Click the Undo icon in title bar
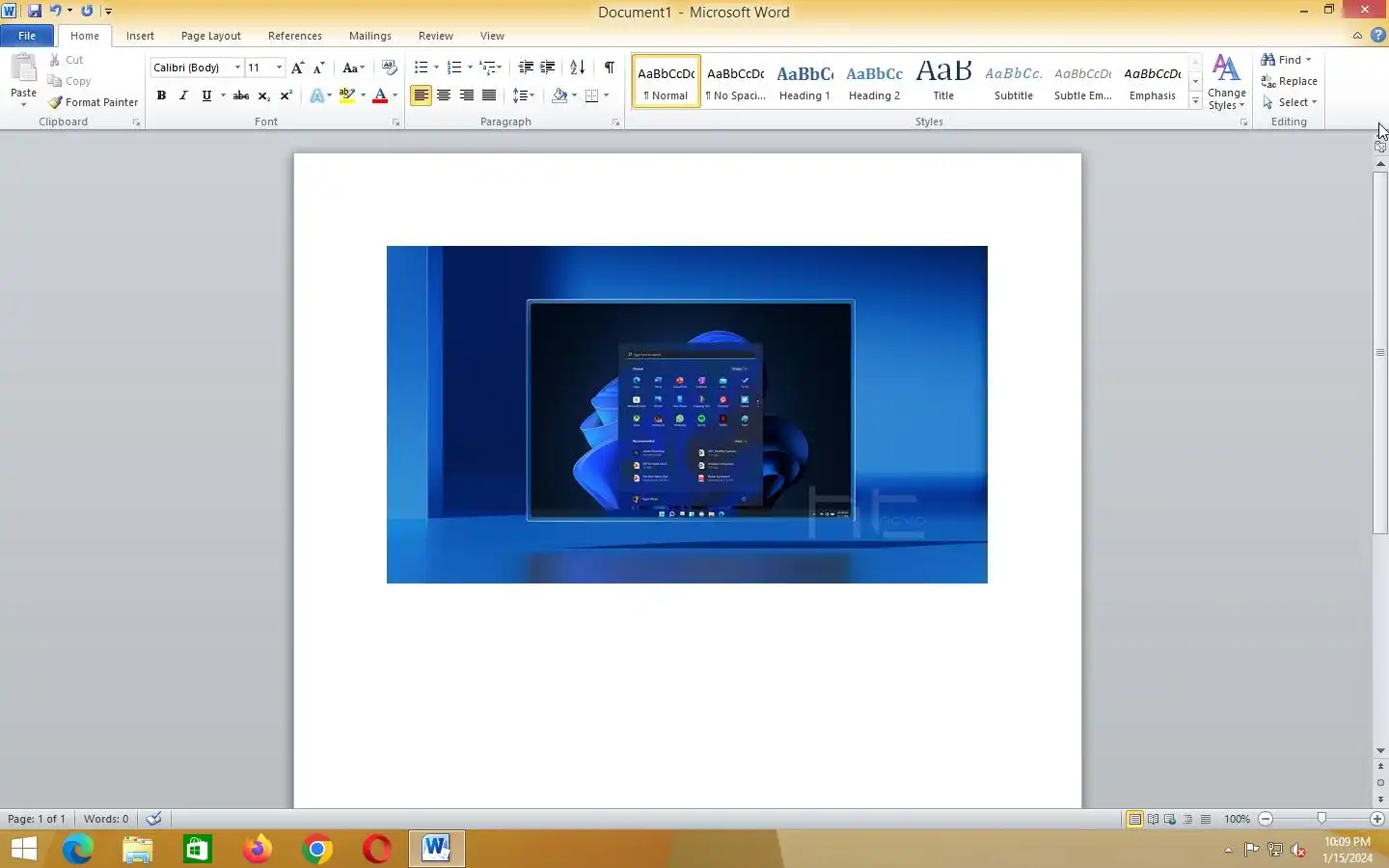Viewport: 1389px width, 868px height. 55,11
